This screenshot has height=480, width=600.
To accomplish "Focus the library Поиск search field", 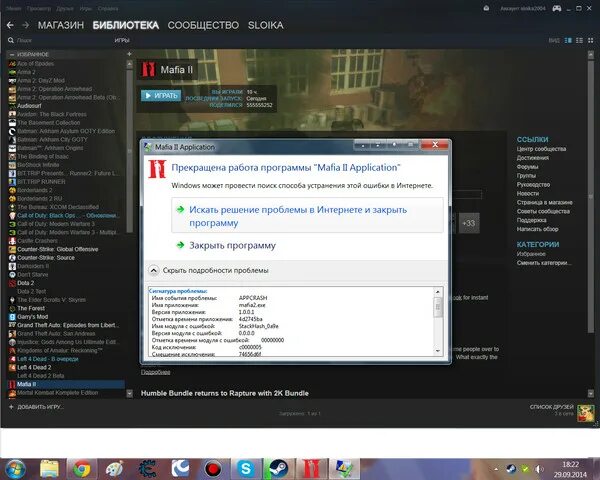I will coord(61,40).
